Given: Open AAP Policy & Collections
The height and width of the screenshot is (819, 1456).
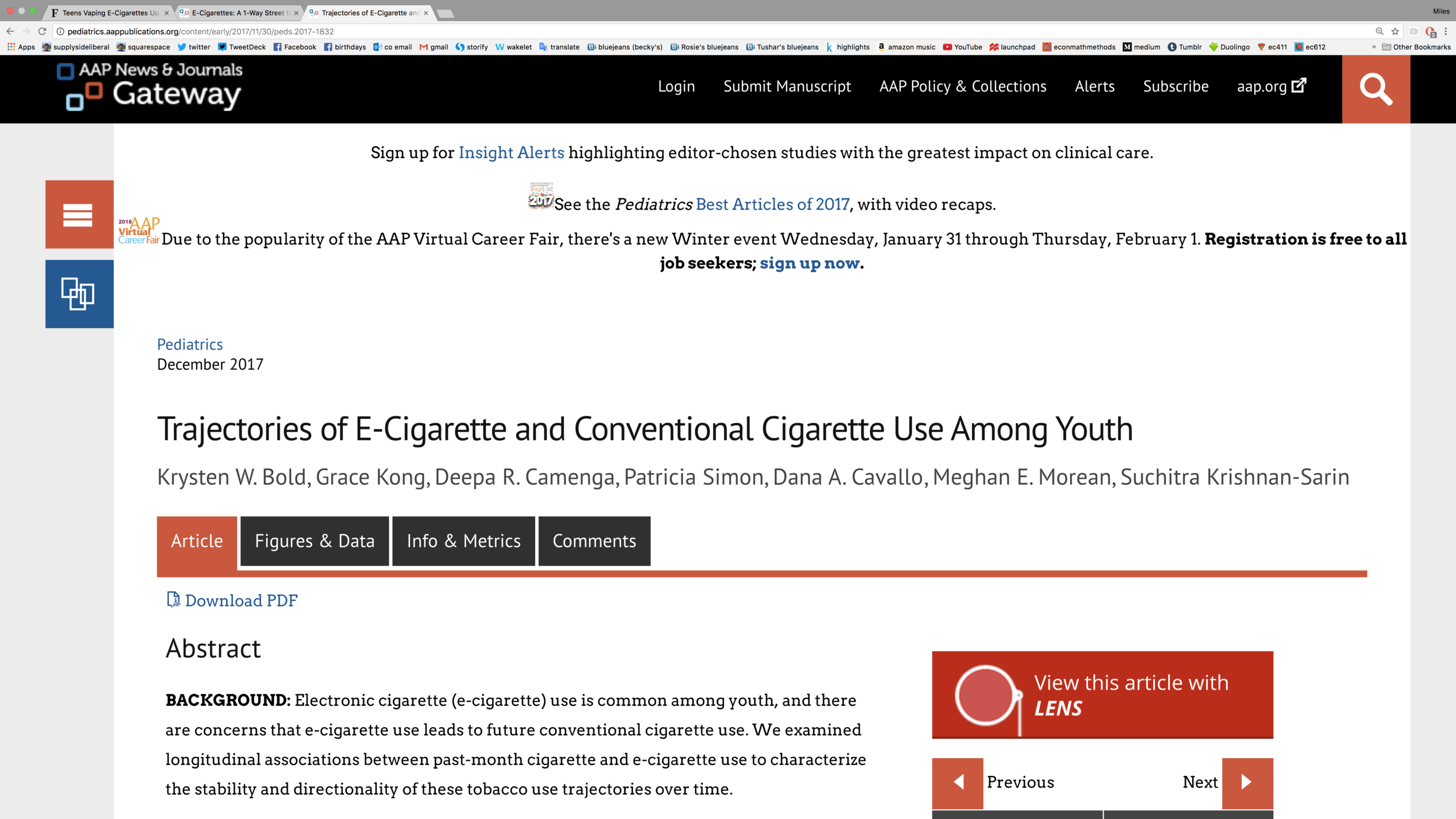Looking at the screenshot, I should pyautogui.click(x=963, y=86).
